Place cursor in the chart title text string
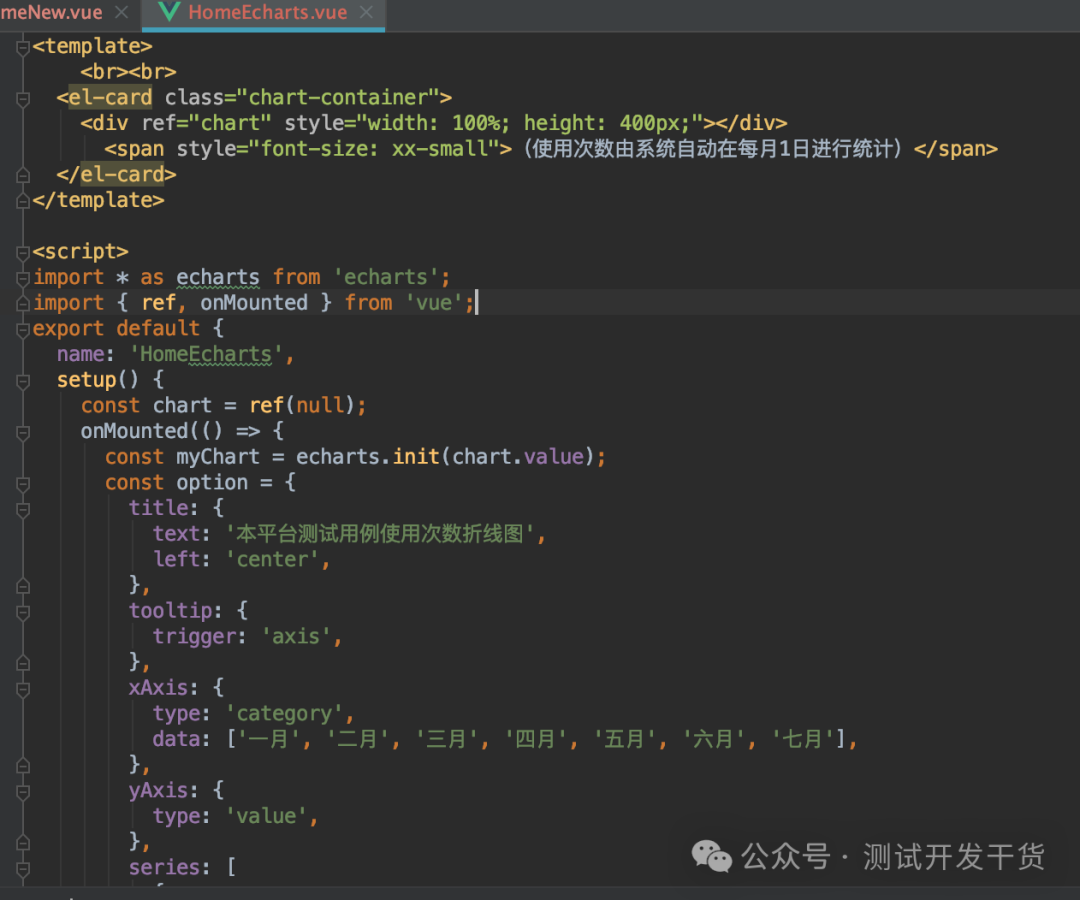Viewport: 1080px width, 900px height. pyautogui.click(x=380, y=533)
